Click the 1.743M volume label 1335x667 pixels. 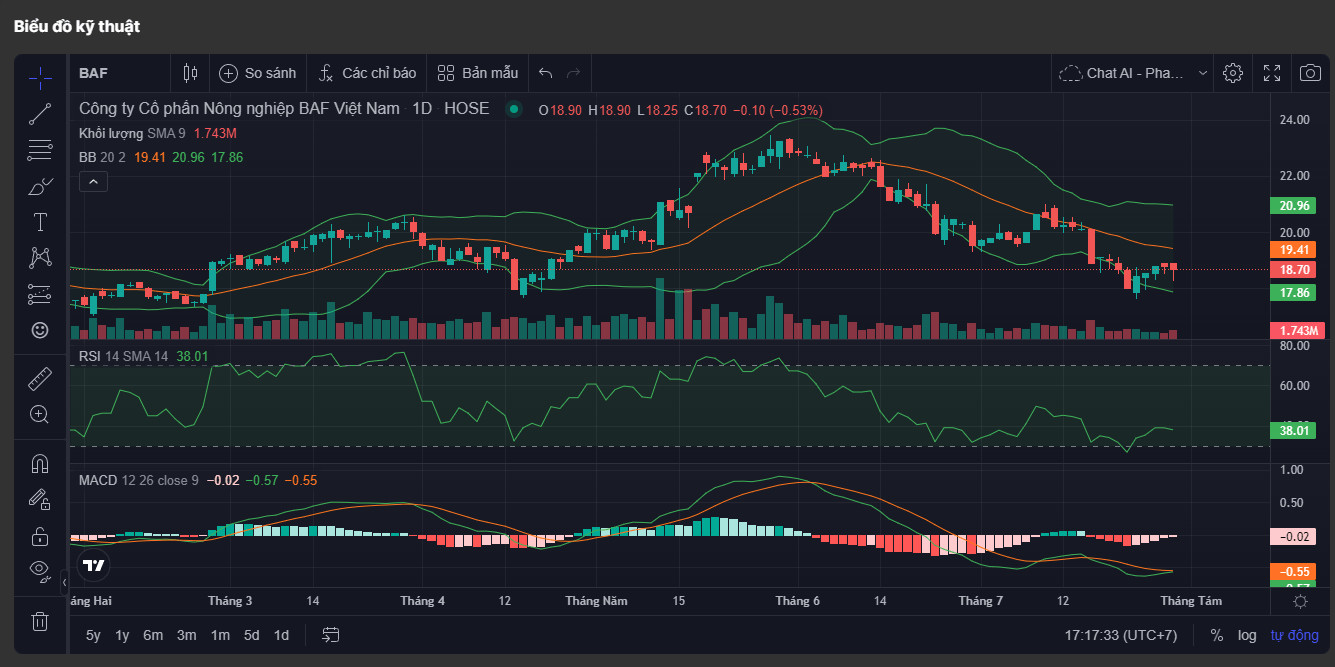click(x=1297, y=331)
